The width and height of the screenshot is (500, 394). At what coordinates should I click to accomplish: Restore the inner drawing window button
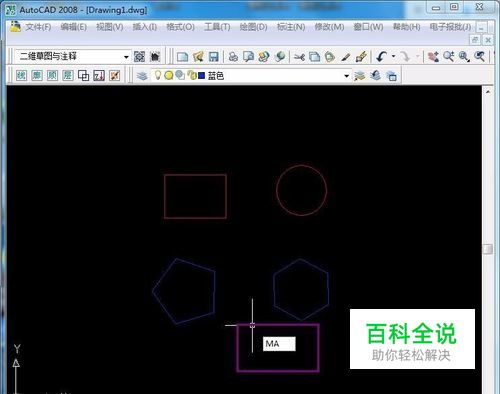[475, 40]
